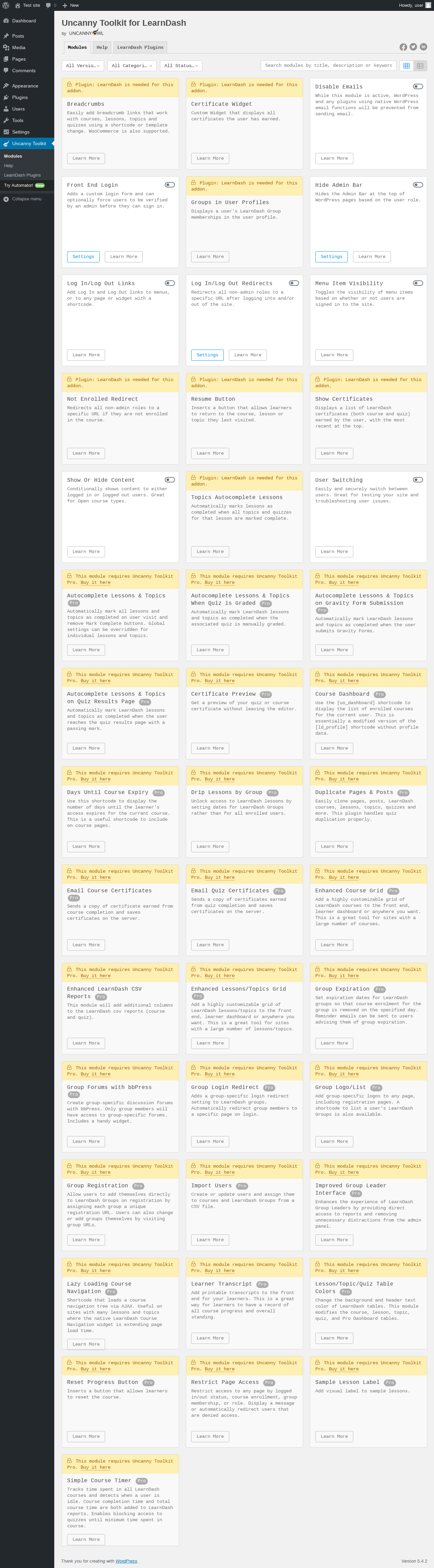Click the search modules input field
Screen dimensions: 434x1568
(328, 66)
